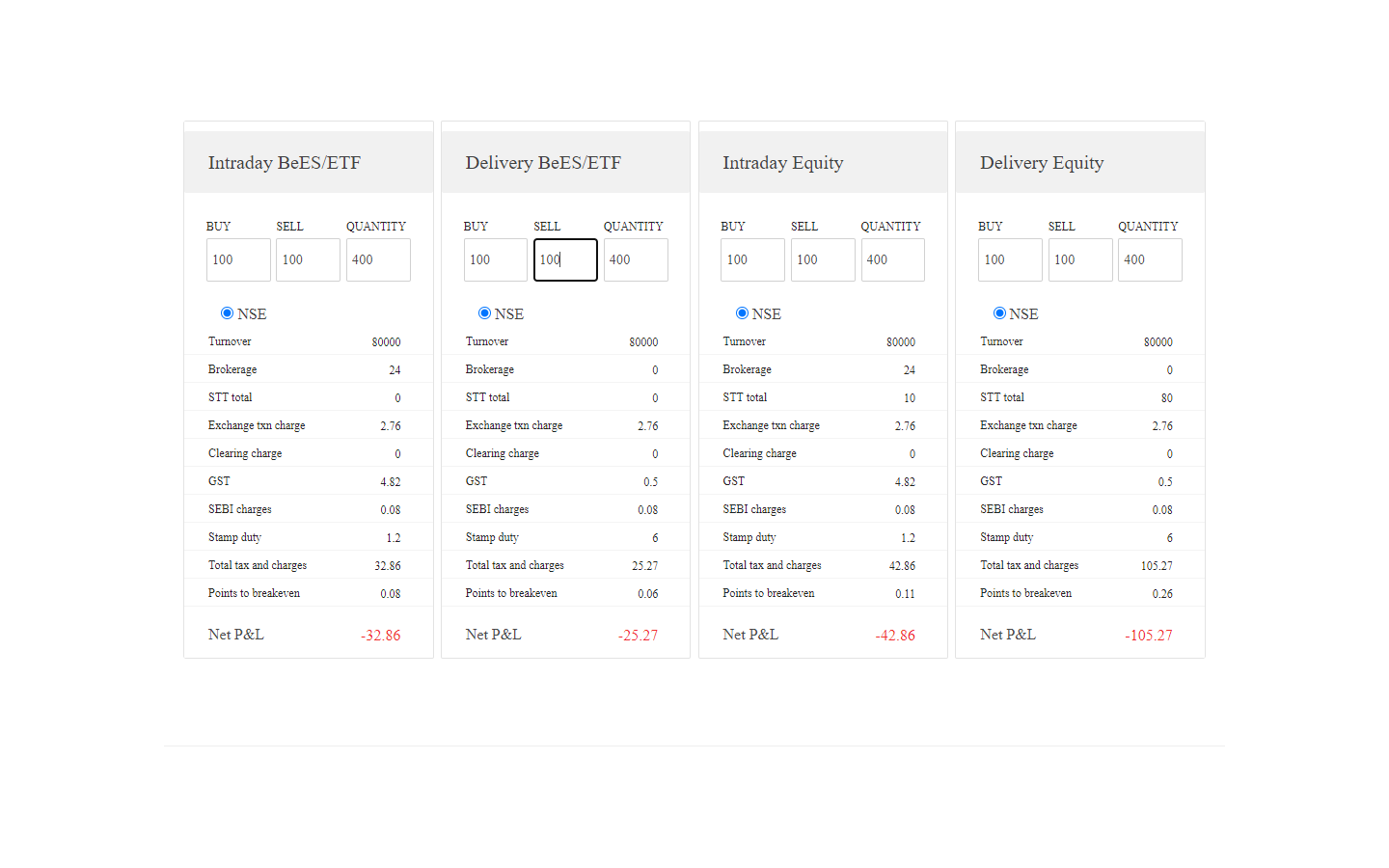Select the NSE radio button under Delivery BeES/ETF
The width and height of the screenshot is (1389, 868).
coord(484,312)
